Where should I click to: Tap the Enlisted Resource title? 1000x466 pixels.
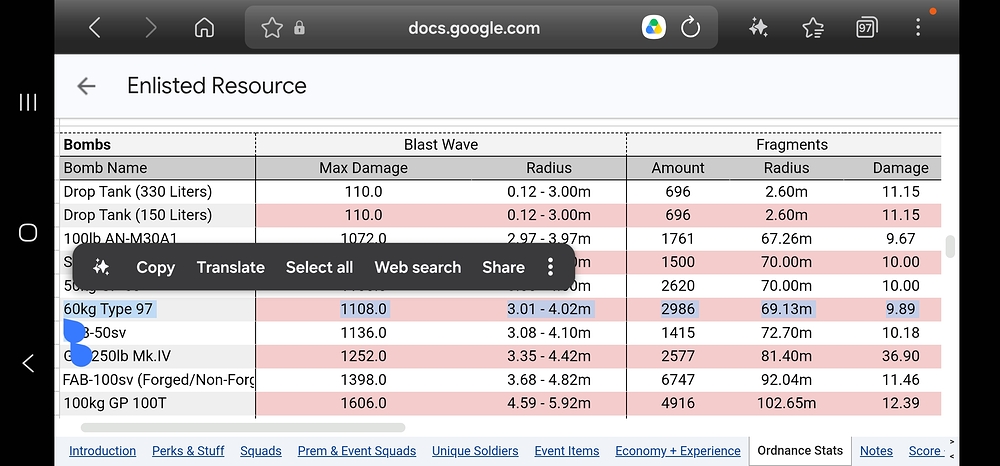coord(217,85)
